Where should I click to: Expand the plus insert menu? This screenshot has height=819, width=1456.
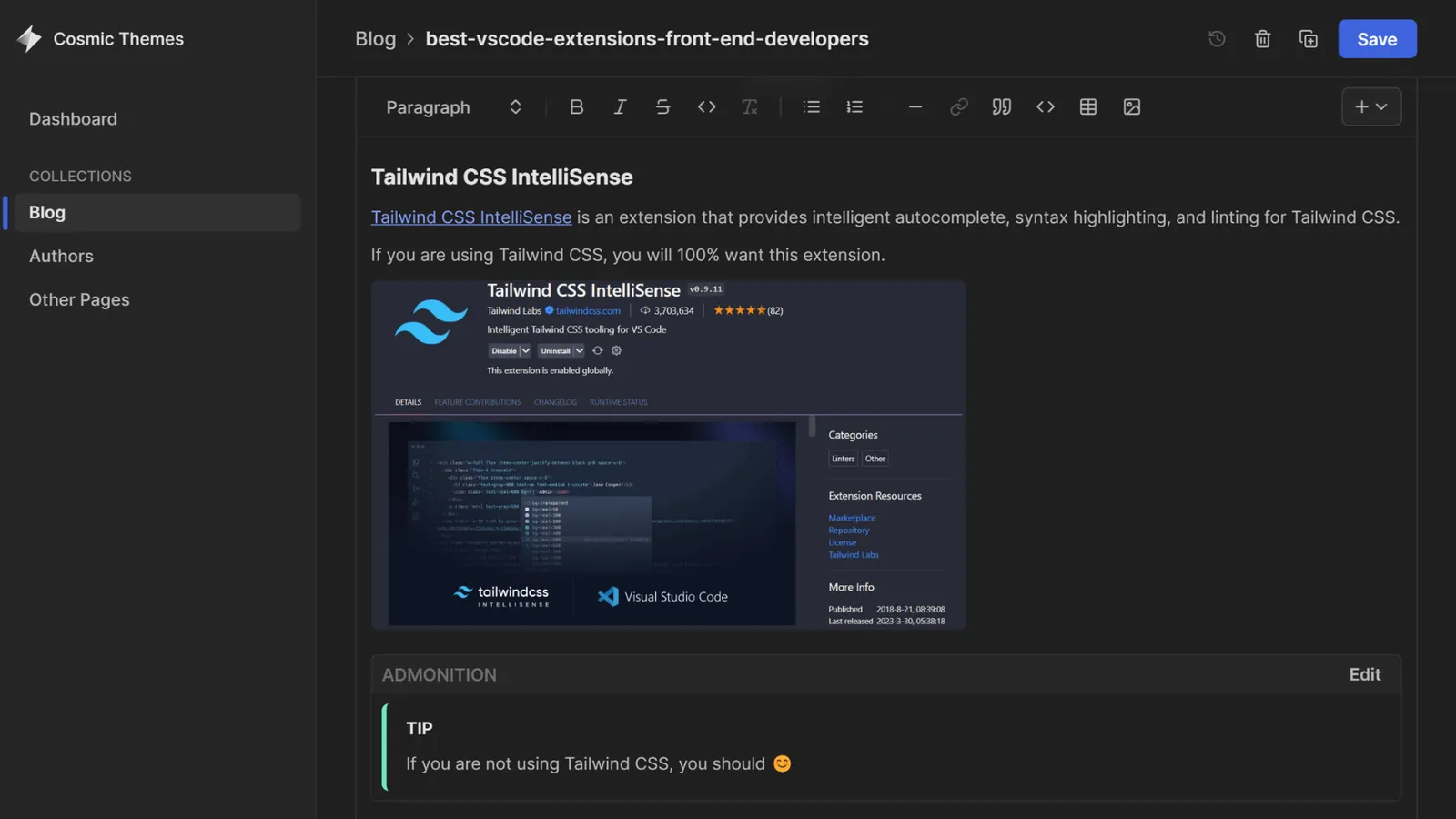point(1370,107)
